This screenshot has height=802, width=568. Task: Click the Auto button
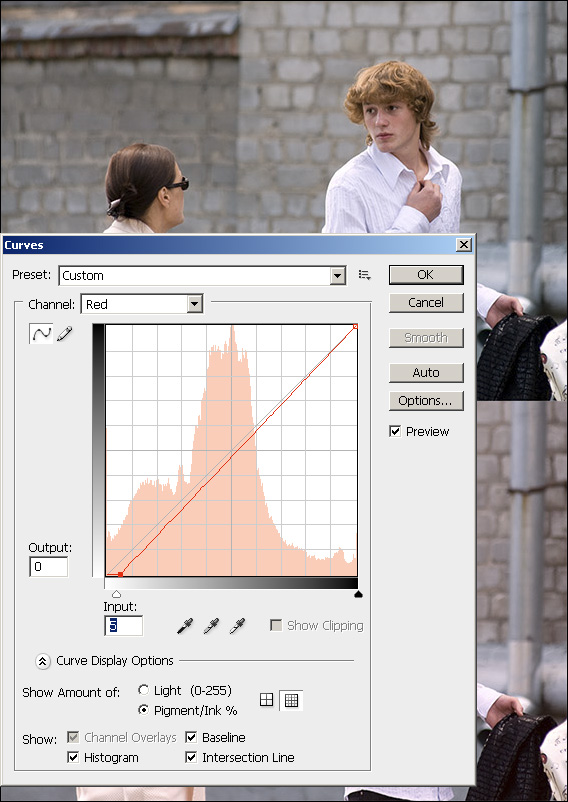point(426,373)
